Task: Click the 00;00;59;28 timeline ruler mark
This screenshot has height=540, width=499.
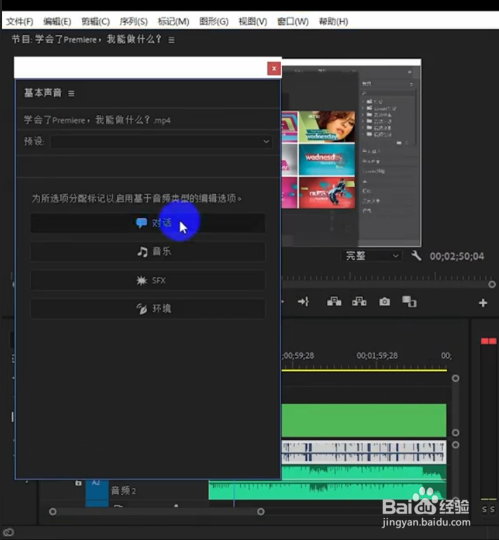Action: 298,355
